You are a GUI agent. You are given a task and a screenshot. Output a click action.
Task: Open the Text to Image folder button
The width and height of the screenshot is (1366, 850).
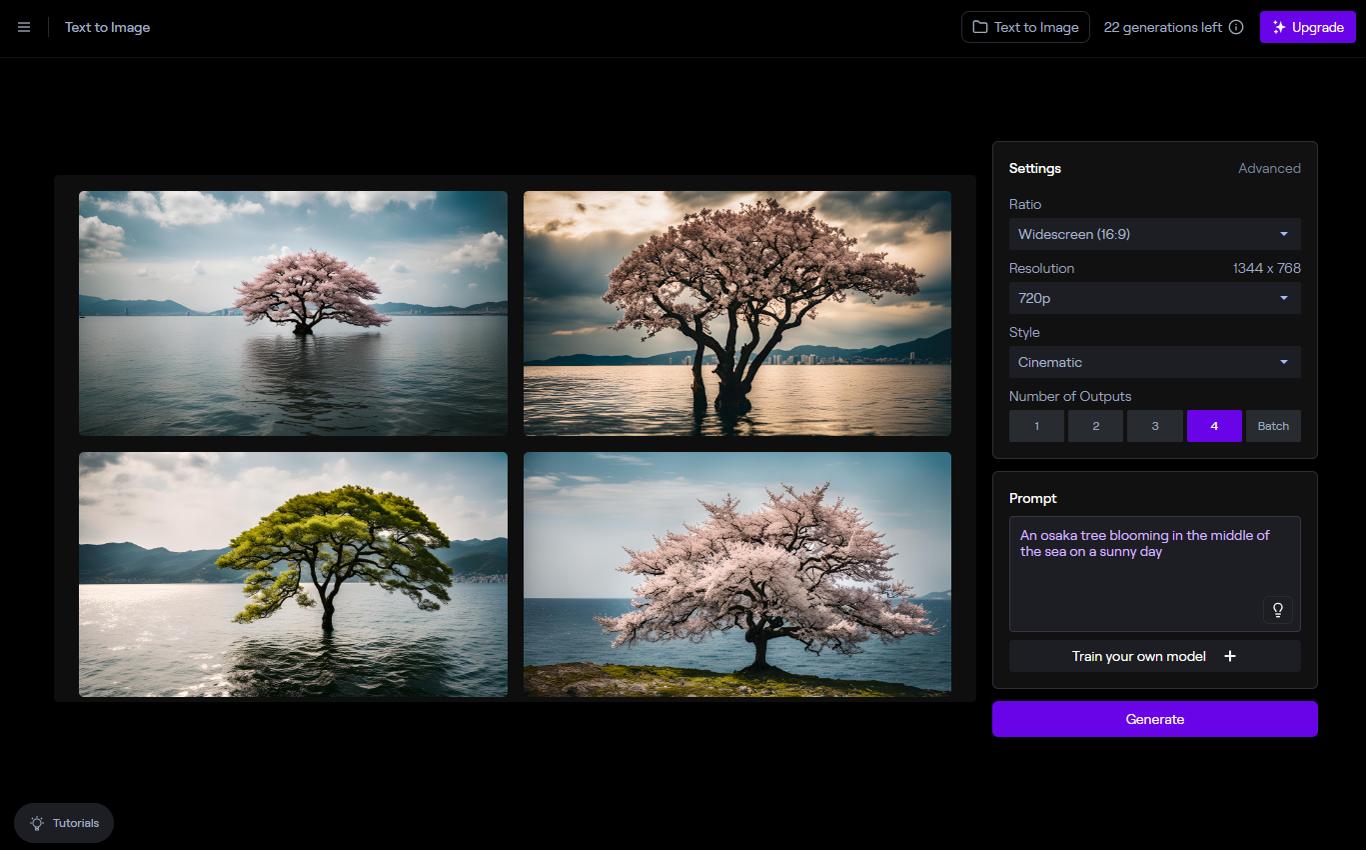click(x=1026, y=27)
